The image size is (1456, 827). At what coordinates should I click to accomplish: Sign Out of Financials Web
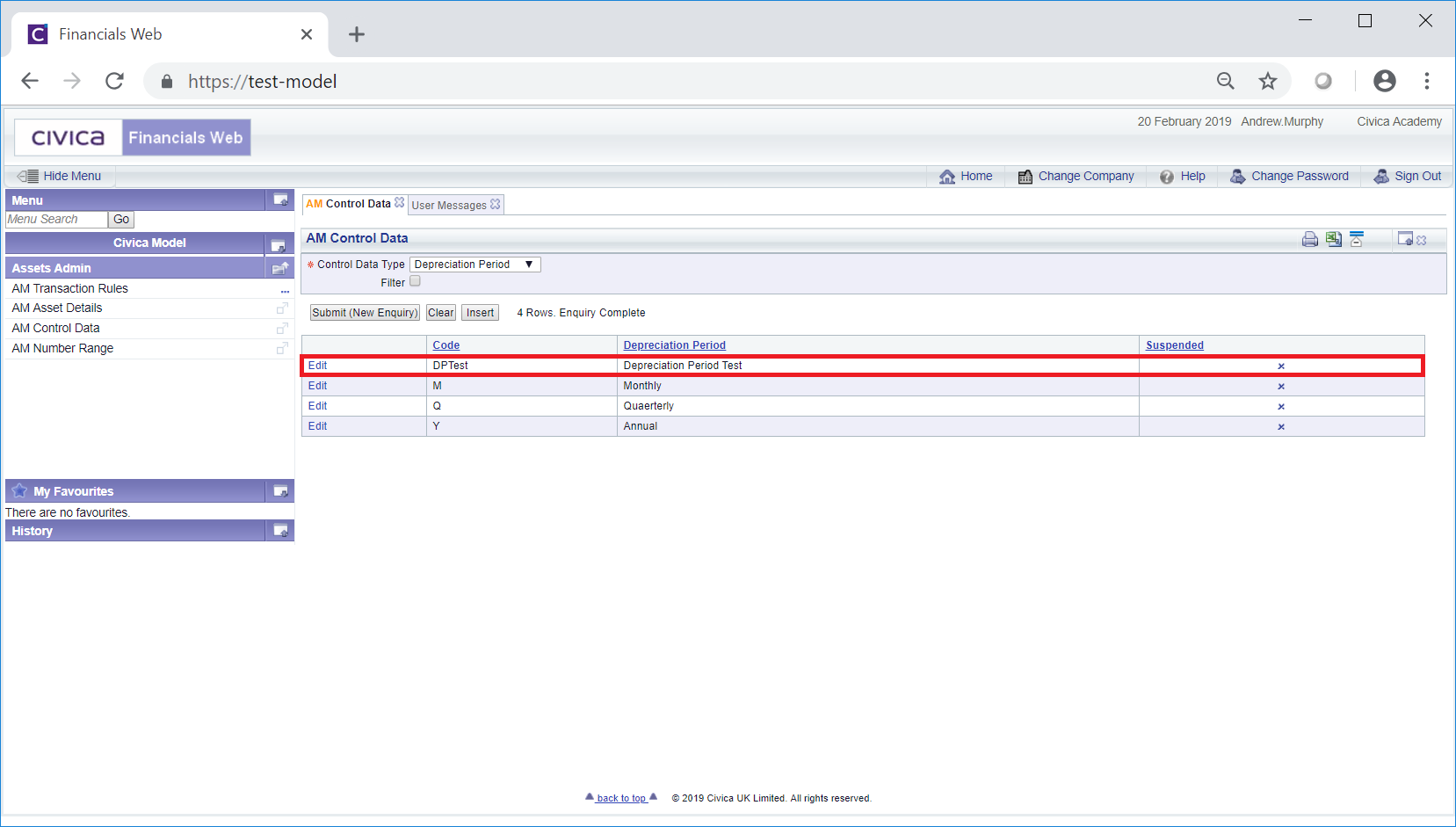pyautogui.click(x=1408, y=176)
